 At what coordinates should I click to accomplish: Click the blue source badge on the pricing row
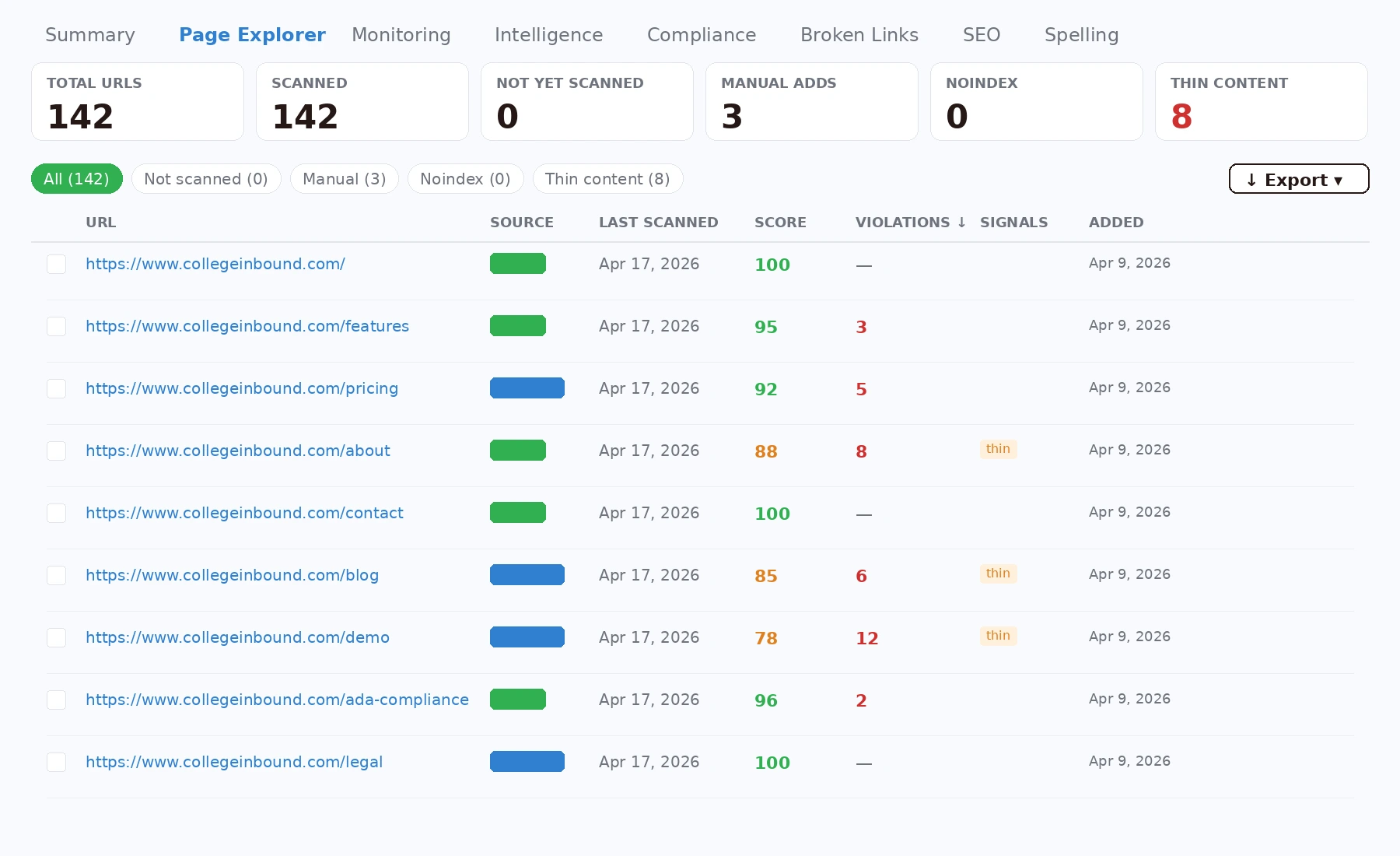click(x=527, y=388)
